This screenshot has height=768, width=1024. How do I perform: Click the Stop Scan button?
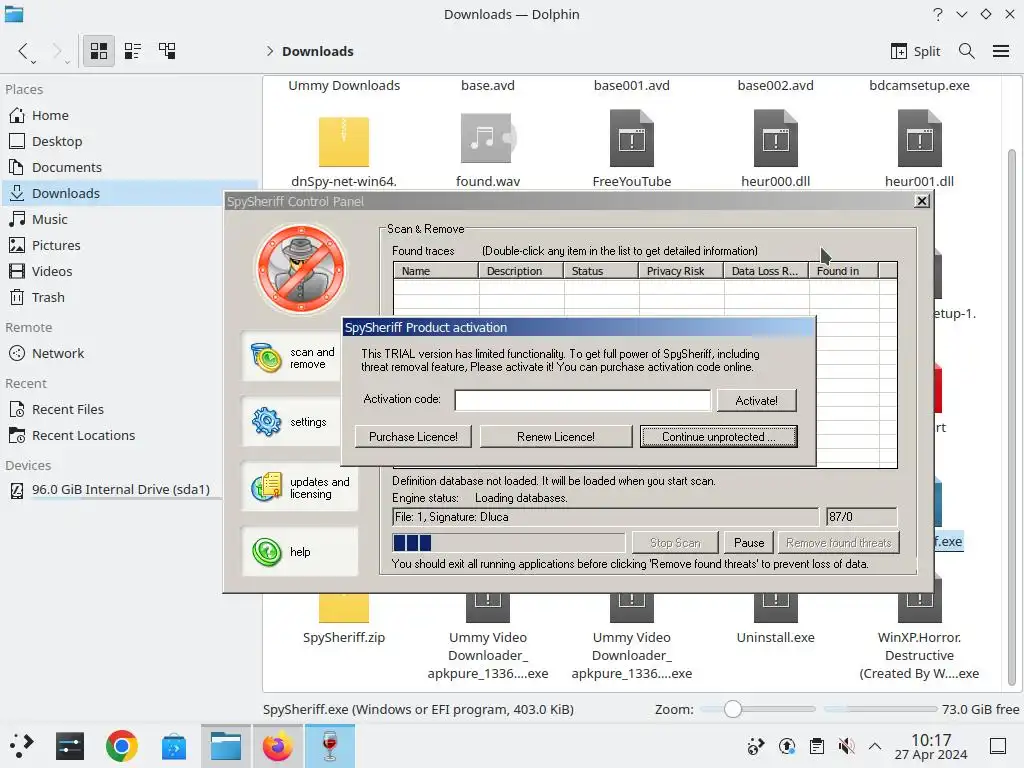pyautogui.click(x=675, y=543)
